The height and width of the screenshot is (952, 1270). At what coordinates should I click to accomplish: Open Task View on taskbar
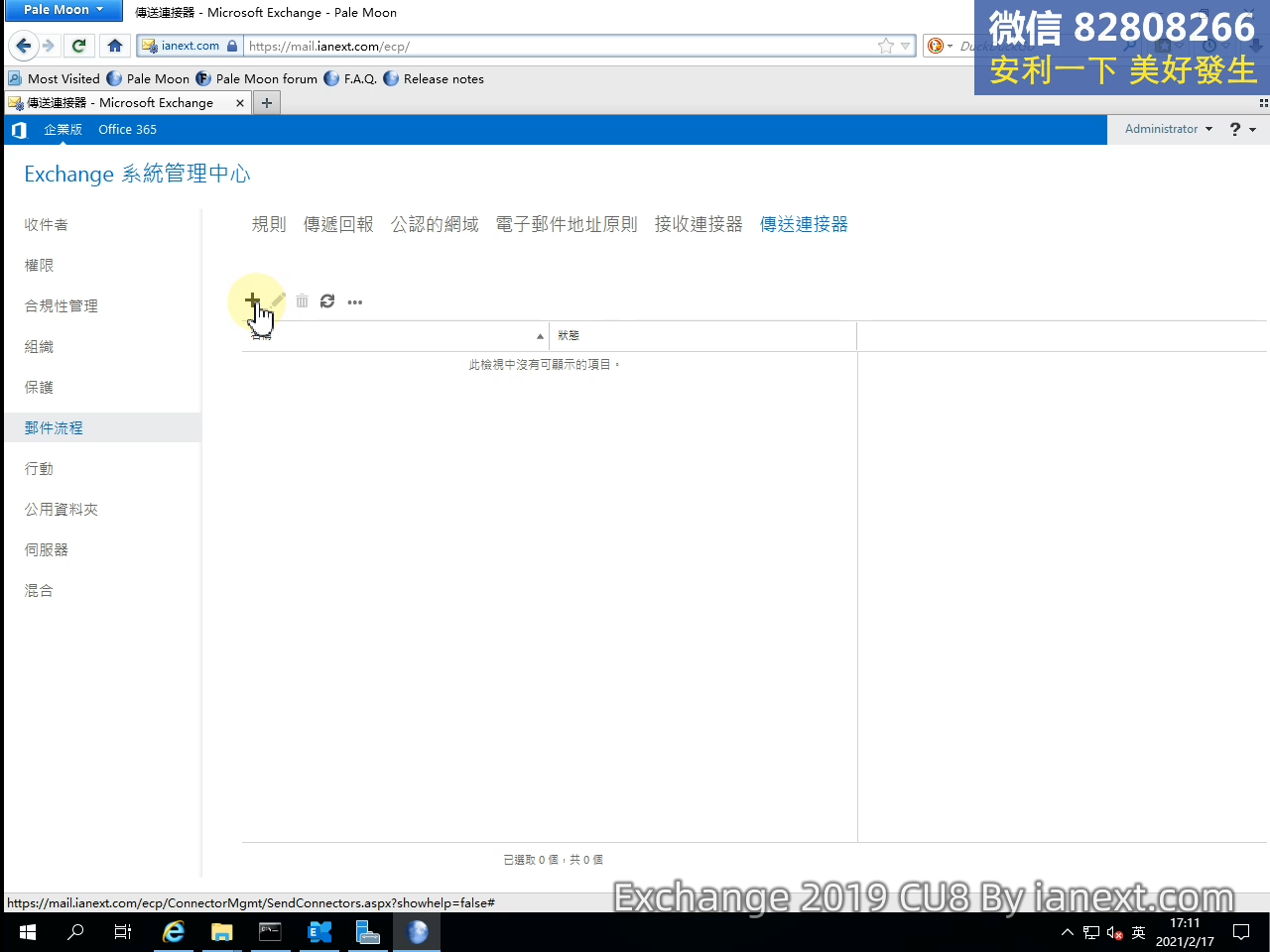pyautogui.click(x=123, y=932)
